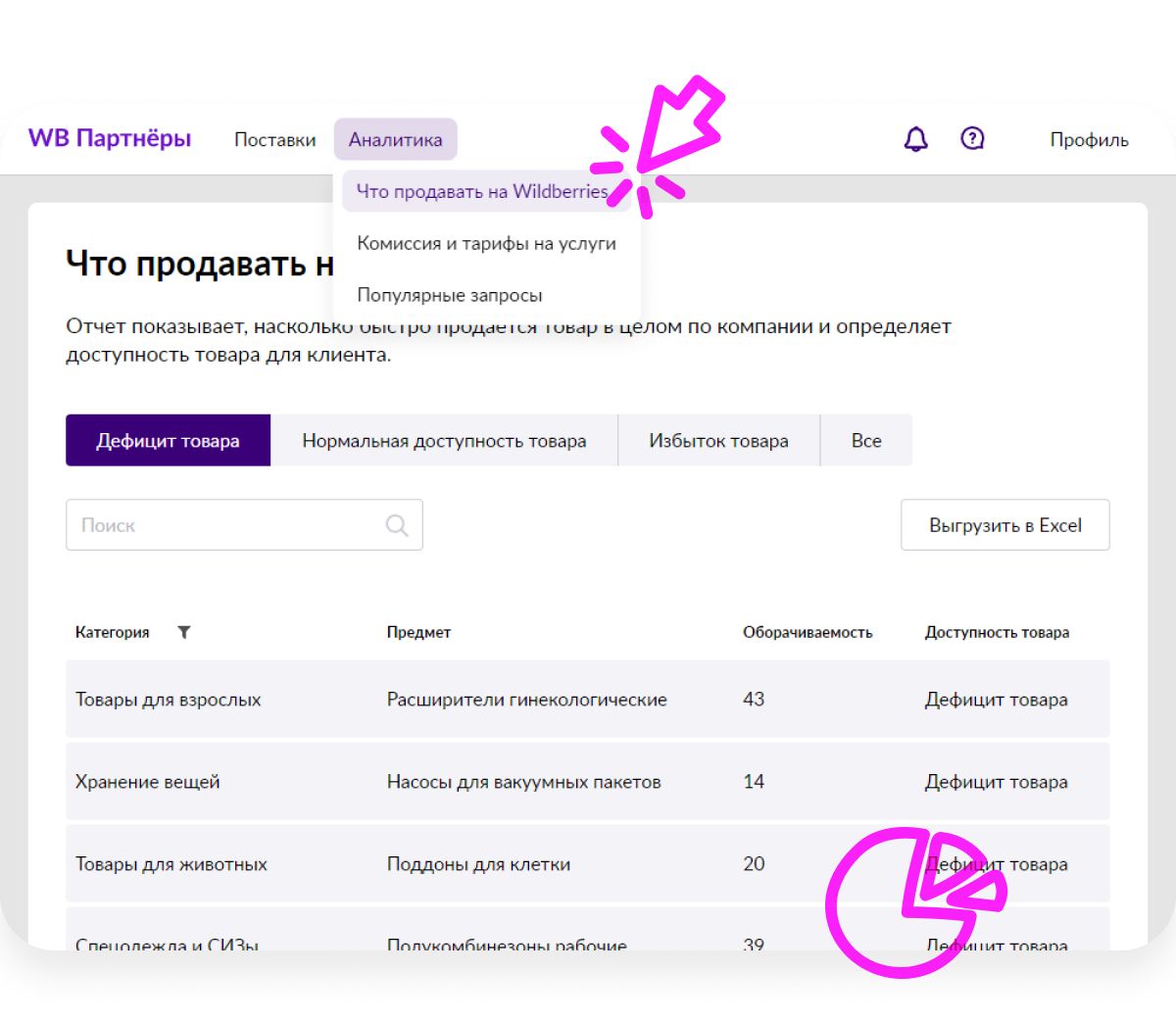1176x1021 pixels.
Task: Sort by the Оборачиваемость column header
Action: pos(807,632)
